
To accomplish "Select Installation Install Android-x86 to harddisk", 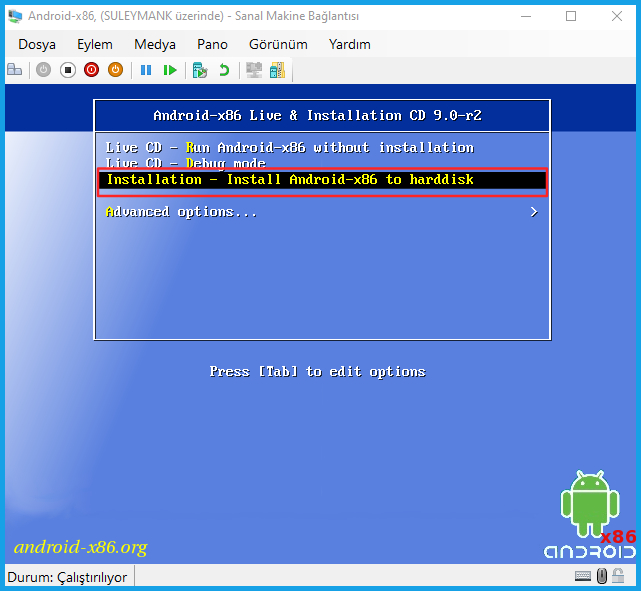I will 322,180.
